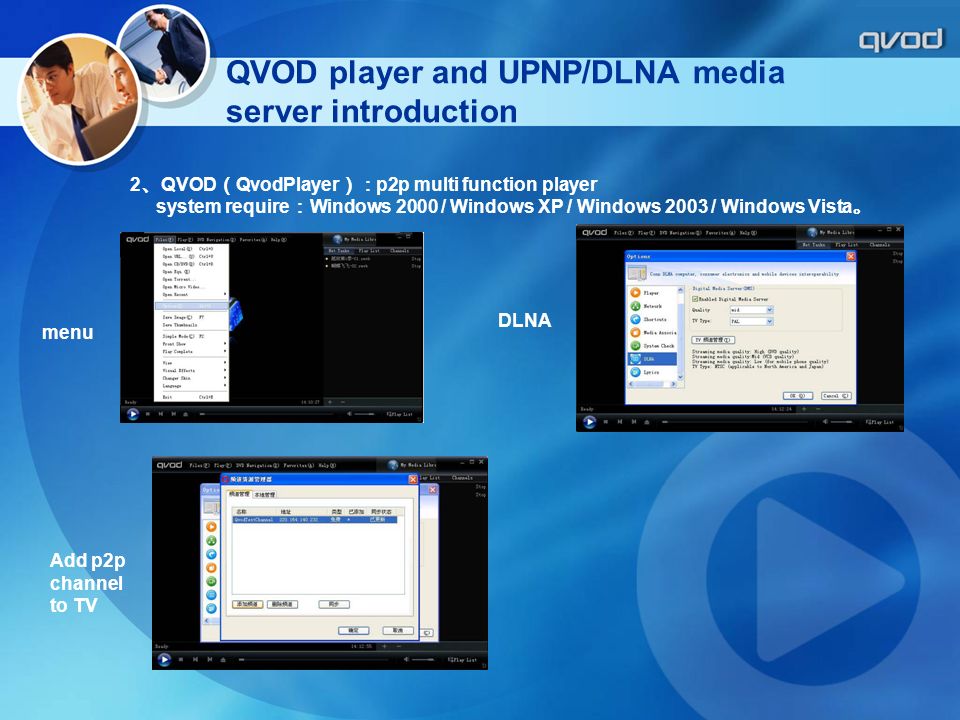Toggle Play List button in menu screenshot
This screenshot has width=960, height=720.
point(399,414)
